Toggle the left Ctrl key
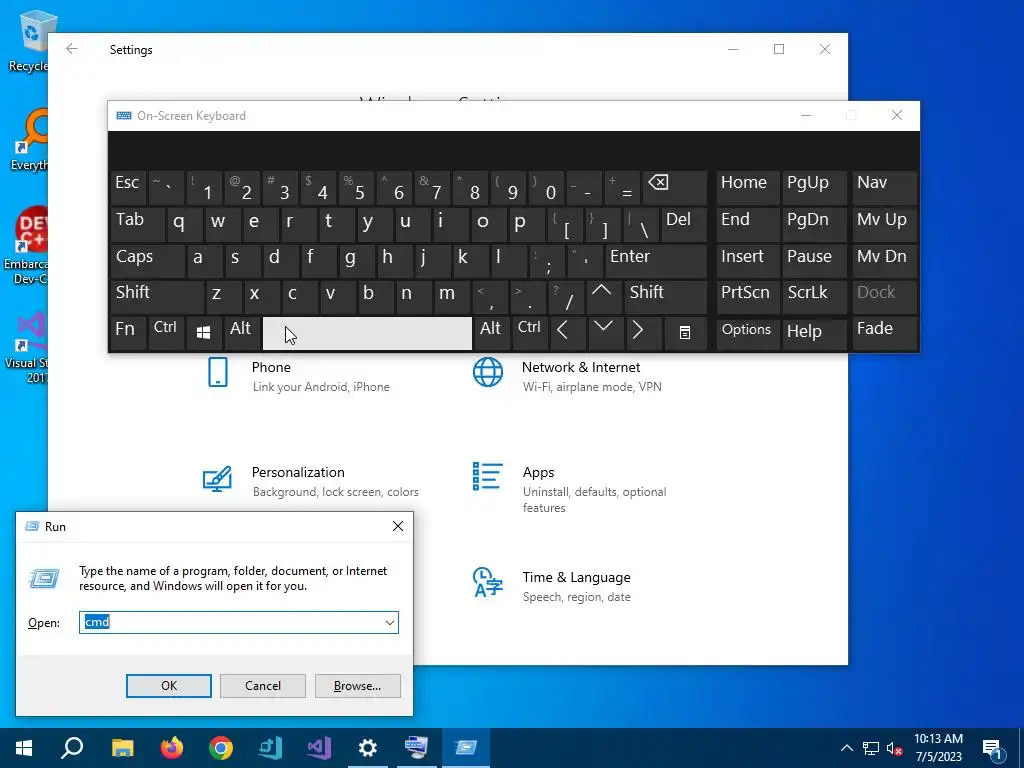Screen dimensions: 1024x768 (166, 333)
